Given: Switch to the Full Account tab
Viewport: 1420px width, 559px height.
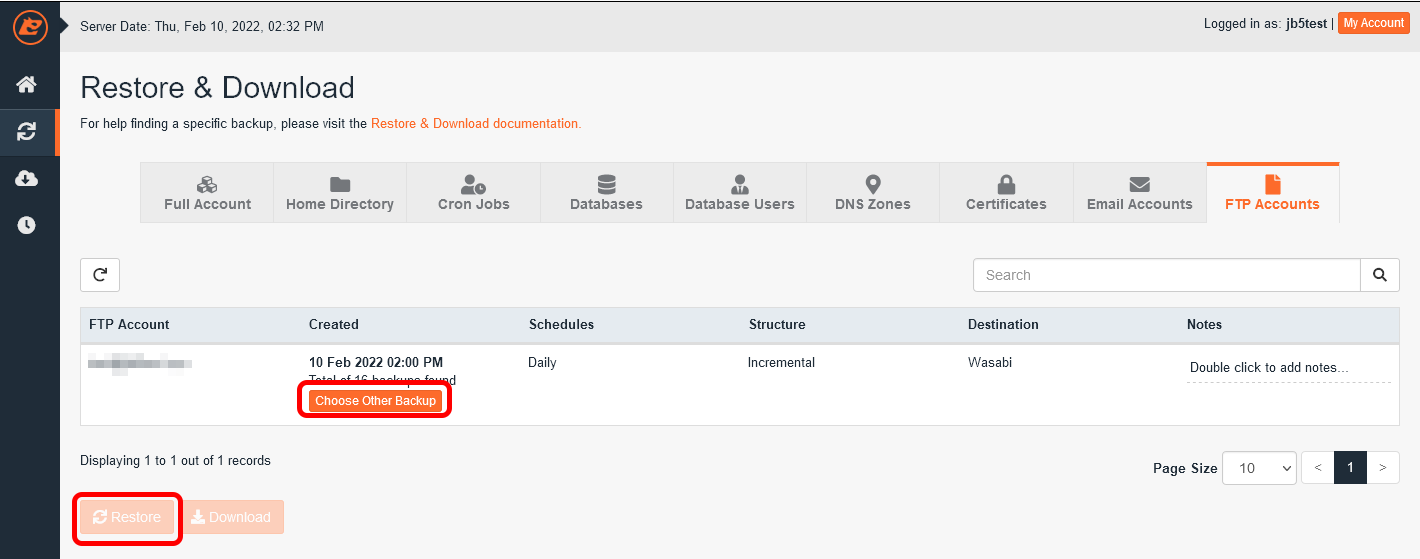Looking at the screenshot, I should point(207,194).
